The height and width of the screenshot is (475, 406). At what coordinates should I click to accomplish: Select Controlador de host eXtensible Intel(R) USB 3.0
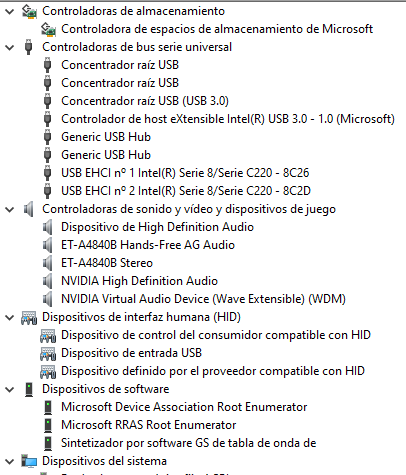point(228,119)
